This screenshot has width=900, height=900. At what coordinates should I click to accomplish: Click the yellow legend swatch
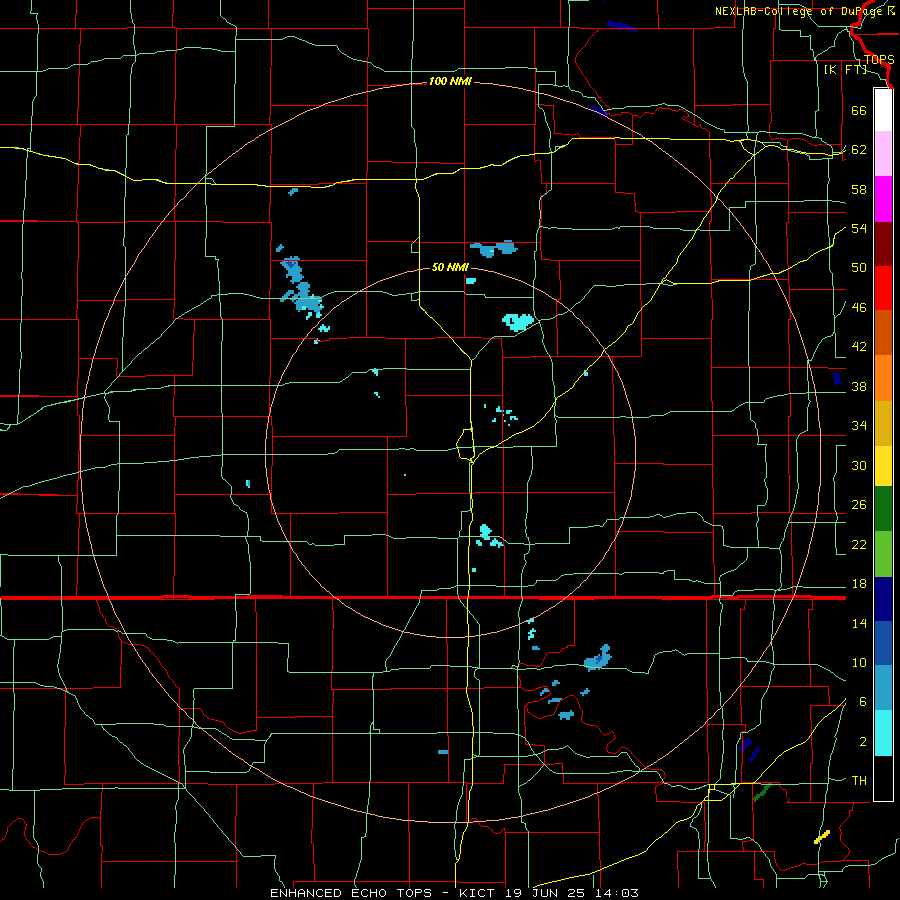coord(883,466)
